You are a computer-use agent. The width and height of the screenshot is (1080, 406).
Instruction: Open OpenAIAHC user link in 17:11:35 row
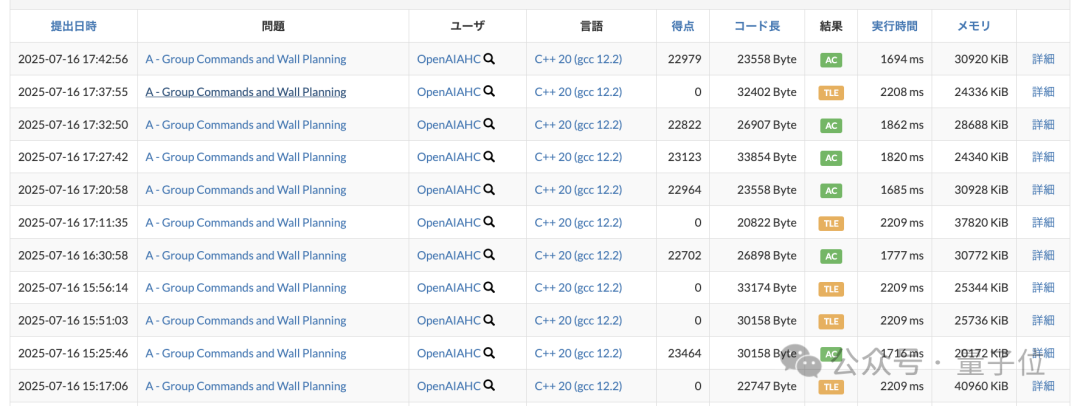click(x=448, y=223)
